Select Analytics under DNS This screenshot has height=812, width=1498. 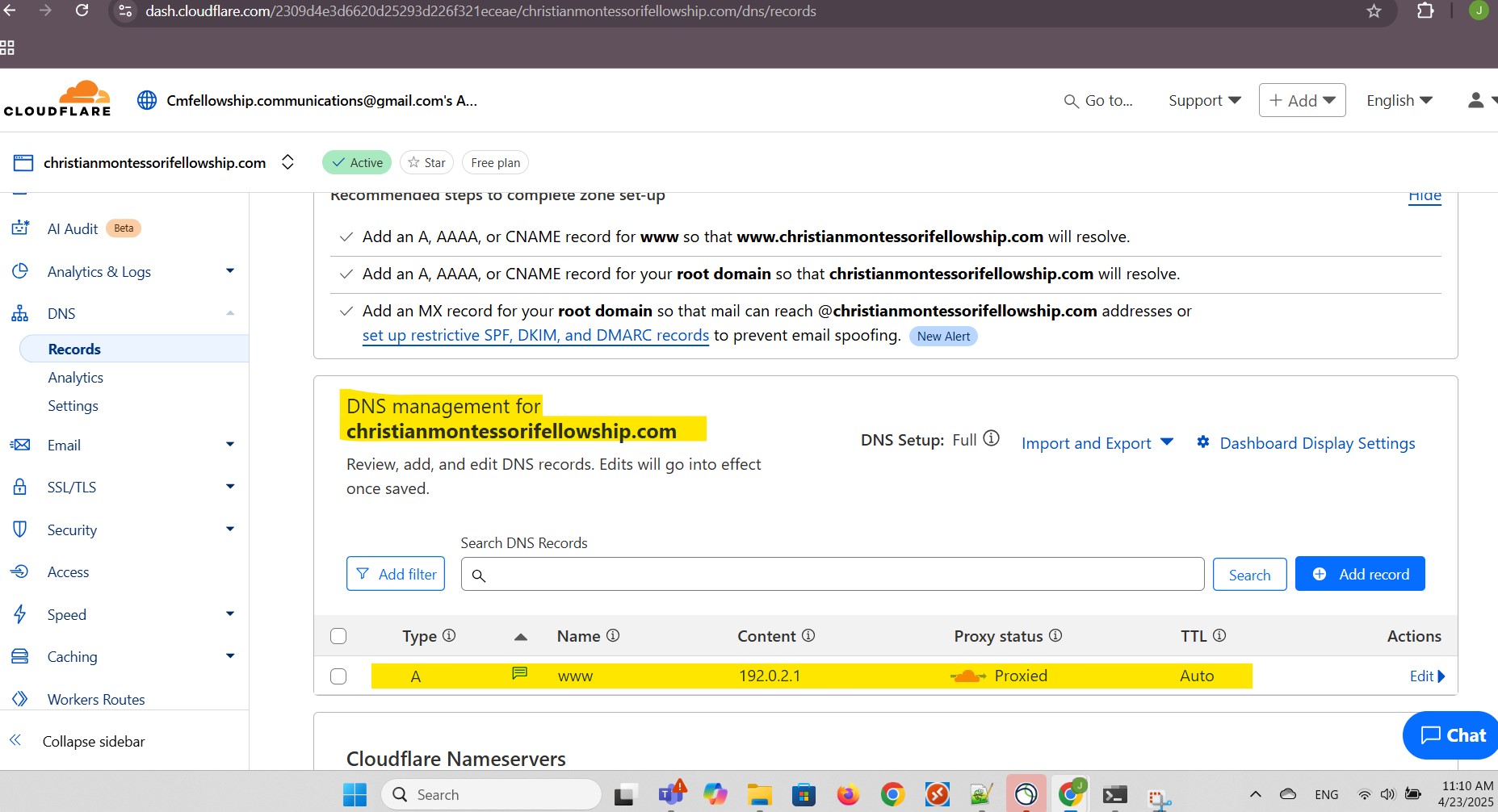75,377
